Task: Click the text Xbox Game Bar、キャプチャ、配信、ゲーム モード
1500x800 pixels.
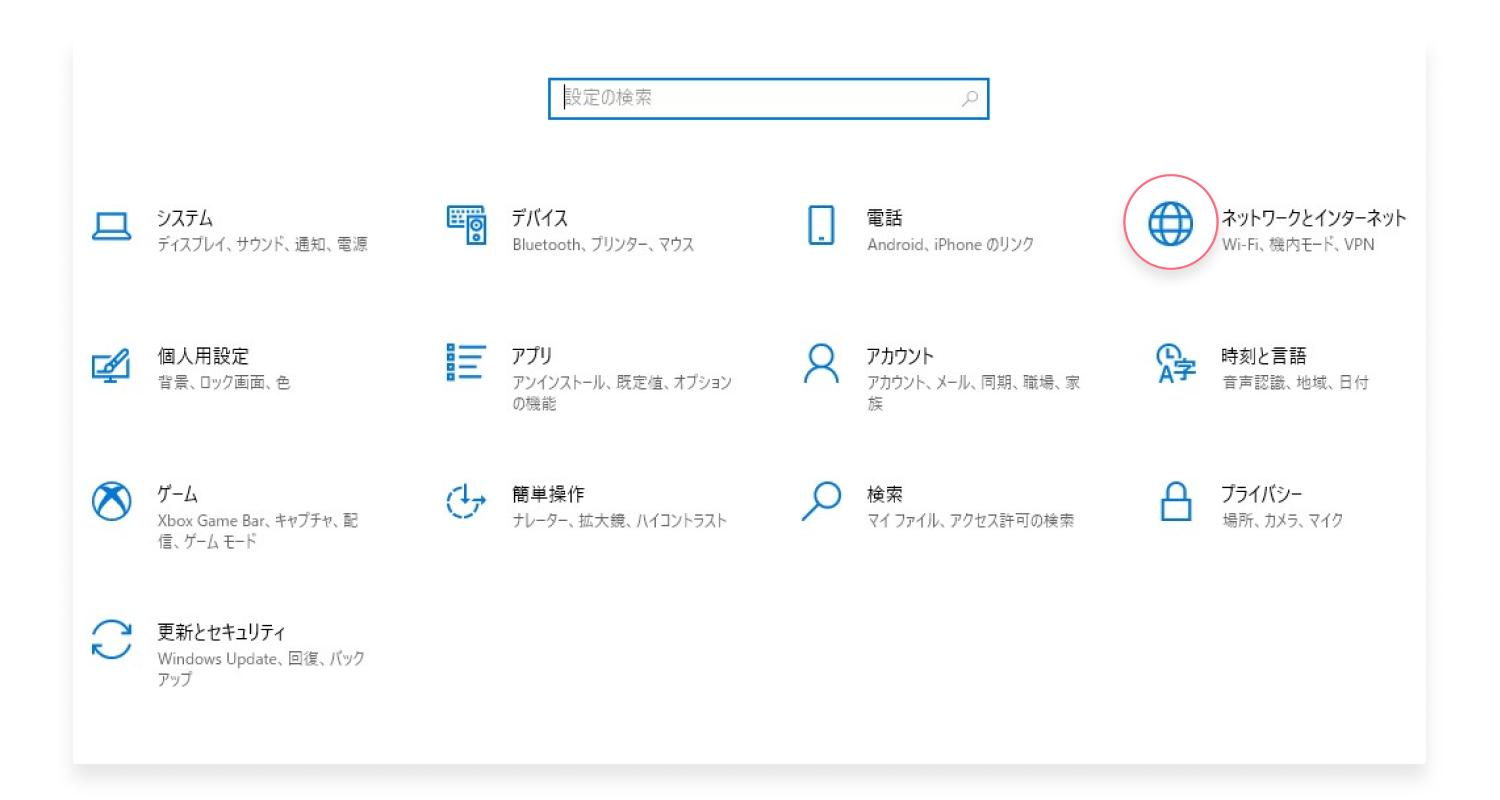Action: pyautogui.click(x=258, y=531)
